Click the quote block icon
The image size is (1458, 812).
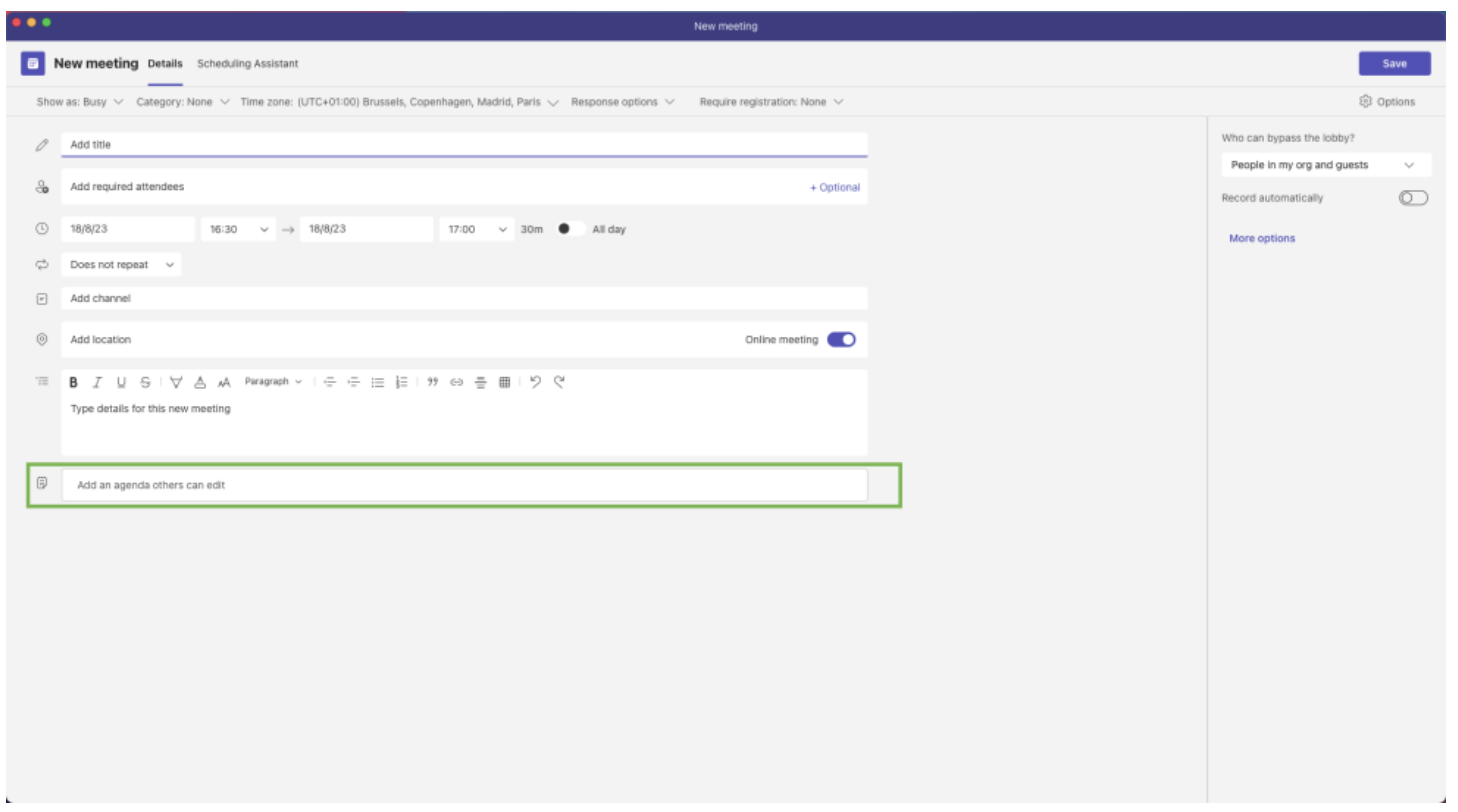tap(433, 382)
